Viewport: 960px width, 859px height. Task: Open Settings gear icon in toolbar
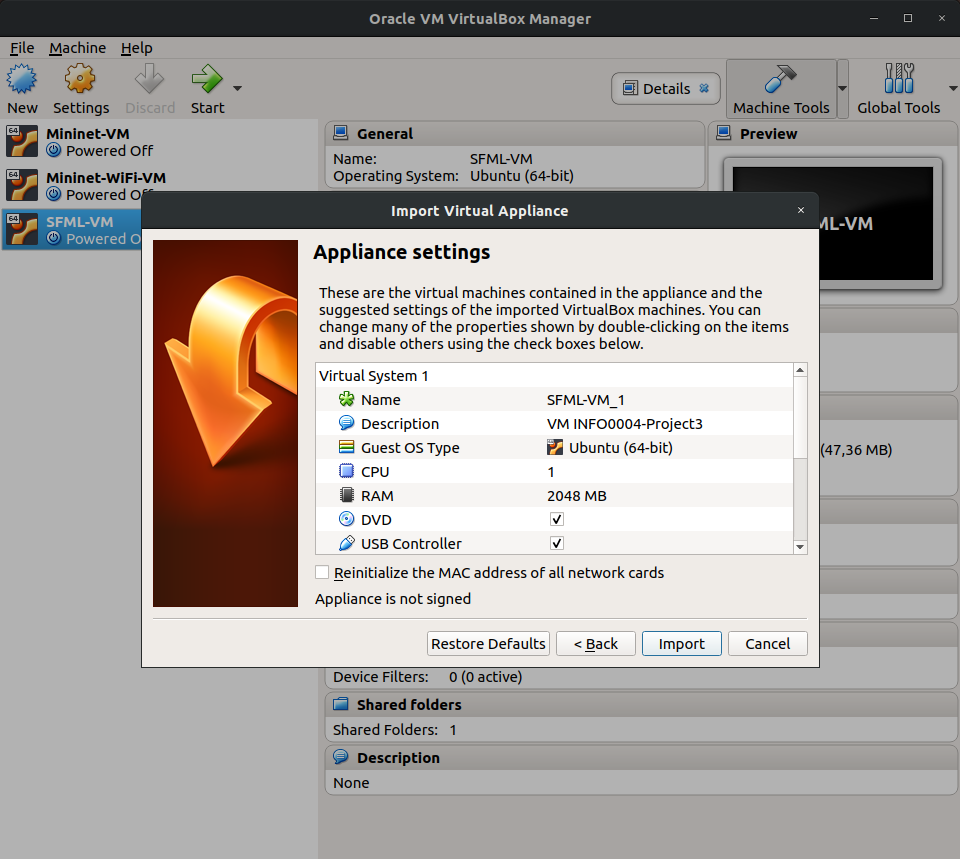point(80,80)
